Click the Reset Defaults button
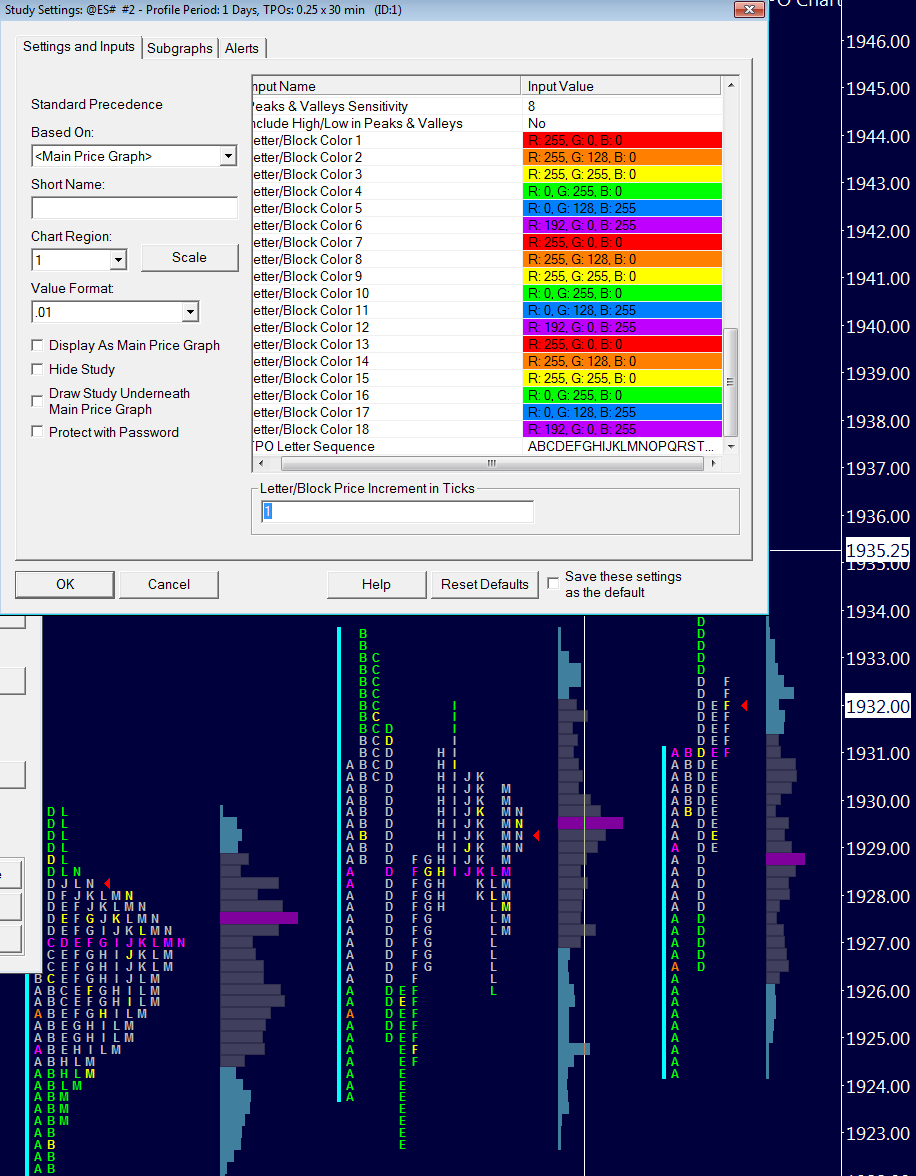Screen dimensions: 916x1176 point(484,584)
